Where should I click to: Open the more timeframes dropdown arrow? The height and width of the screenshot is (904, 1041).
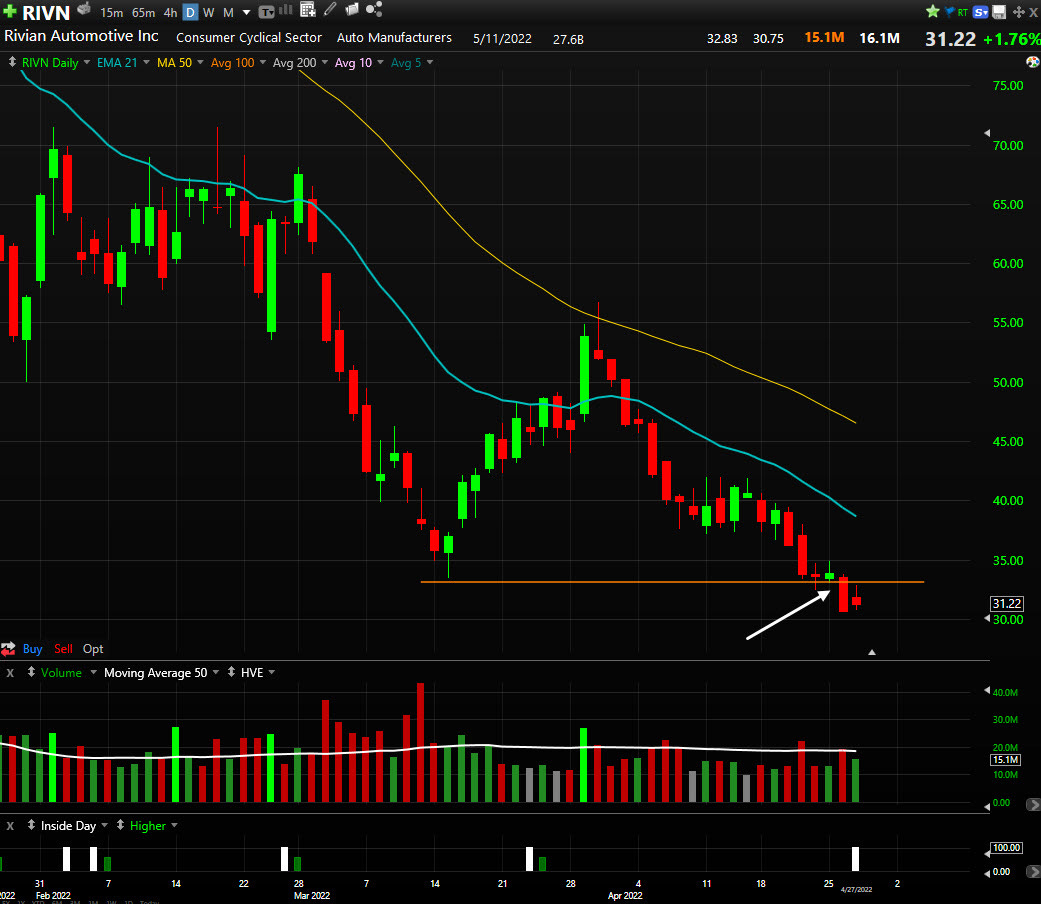click(x=246, y=13)
